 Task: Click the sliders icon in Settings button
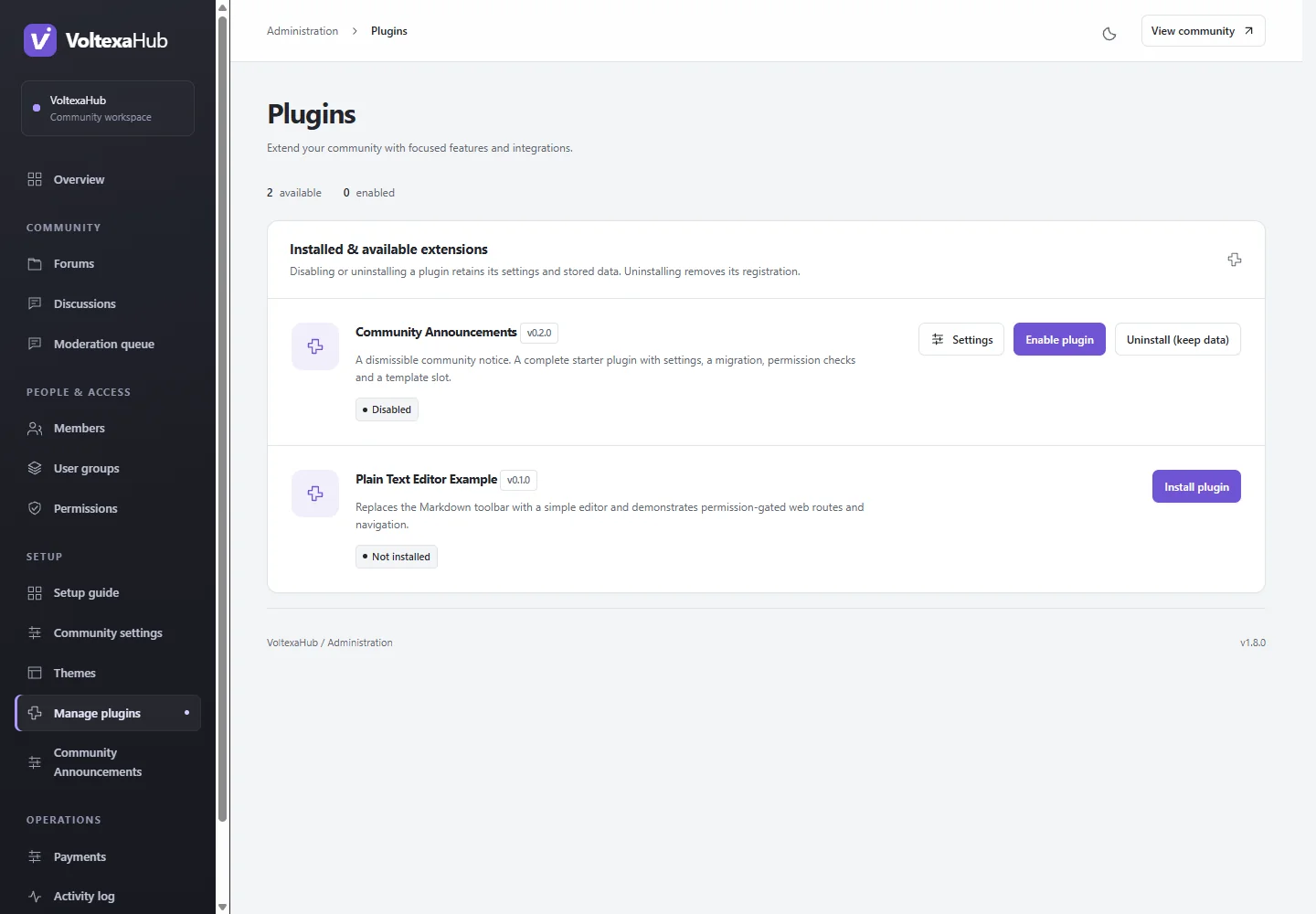point(938,339)
